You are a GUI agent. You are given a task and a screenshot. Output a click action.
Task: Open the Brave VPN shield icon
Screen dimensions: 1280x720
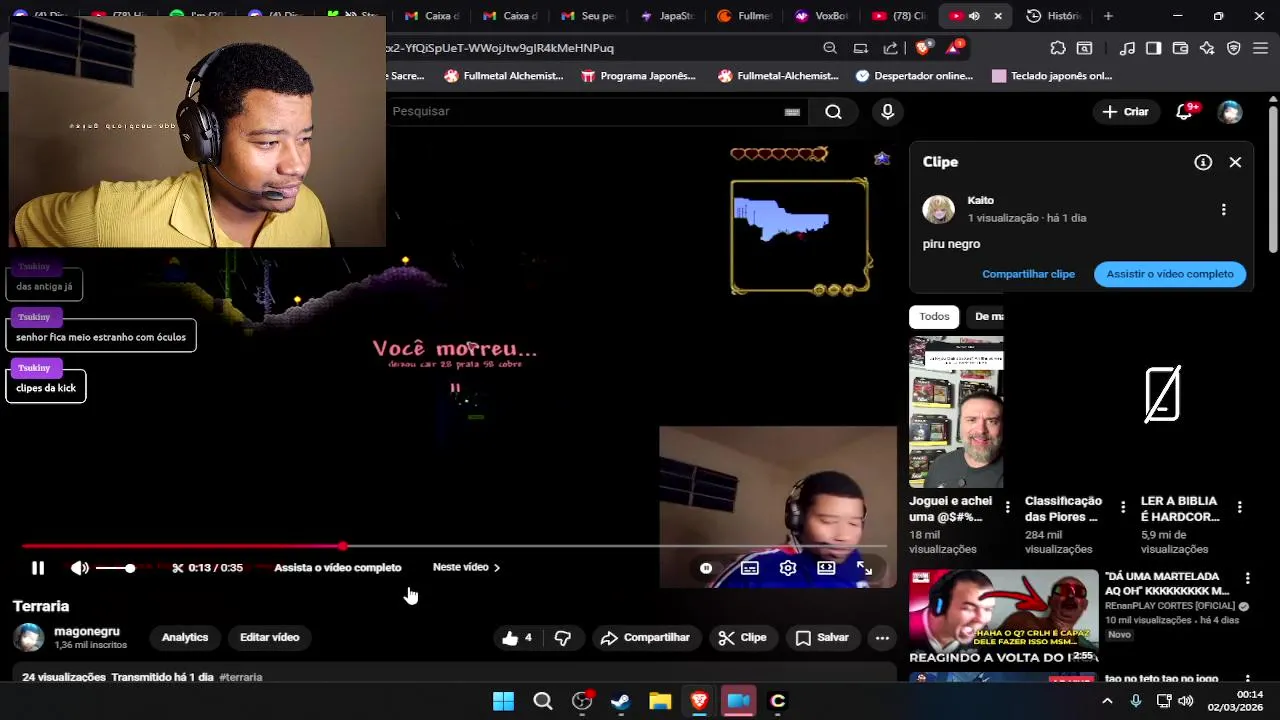(1234, 48)
